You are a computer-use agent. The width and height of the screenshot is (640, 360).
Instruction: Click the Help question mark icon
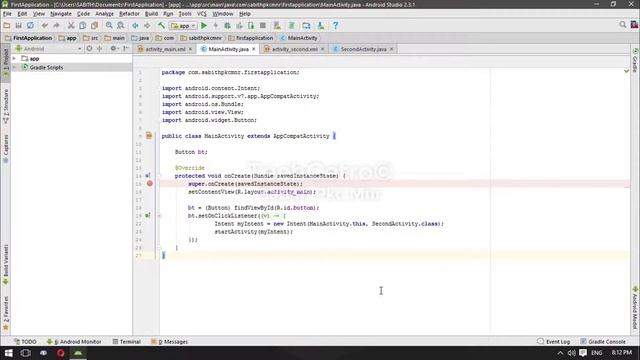point(336,25)
